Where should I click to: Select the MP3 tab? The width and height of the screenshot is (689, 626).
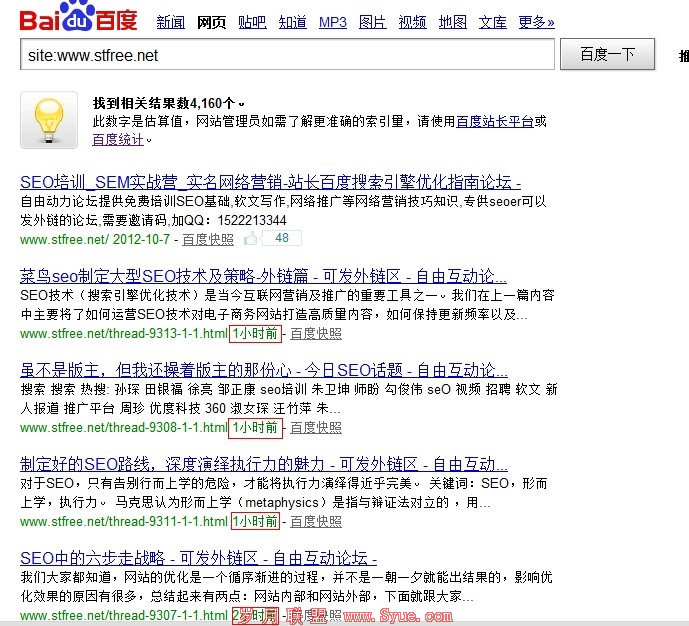pos(333,22)
